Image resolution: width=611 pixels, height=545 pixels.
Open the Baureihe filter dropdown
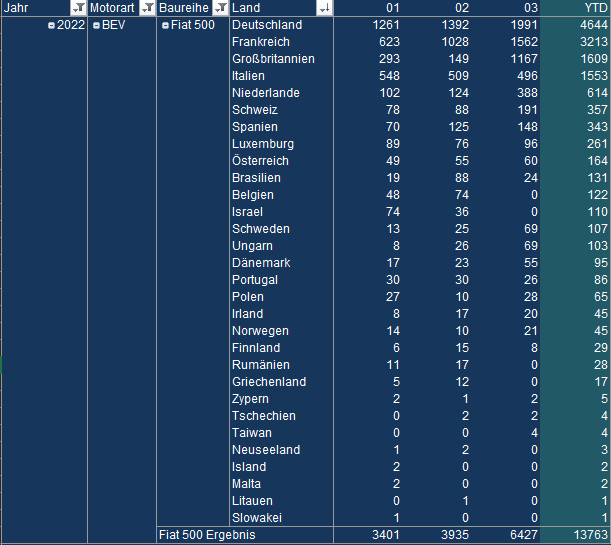(x=219, y=8)
